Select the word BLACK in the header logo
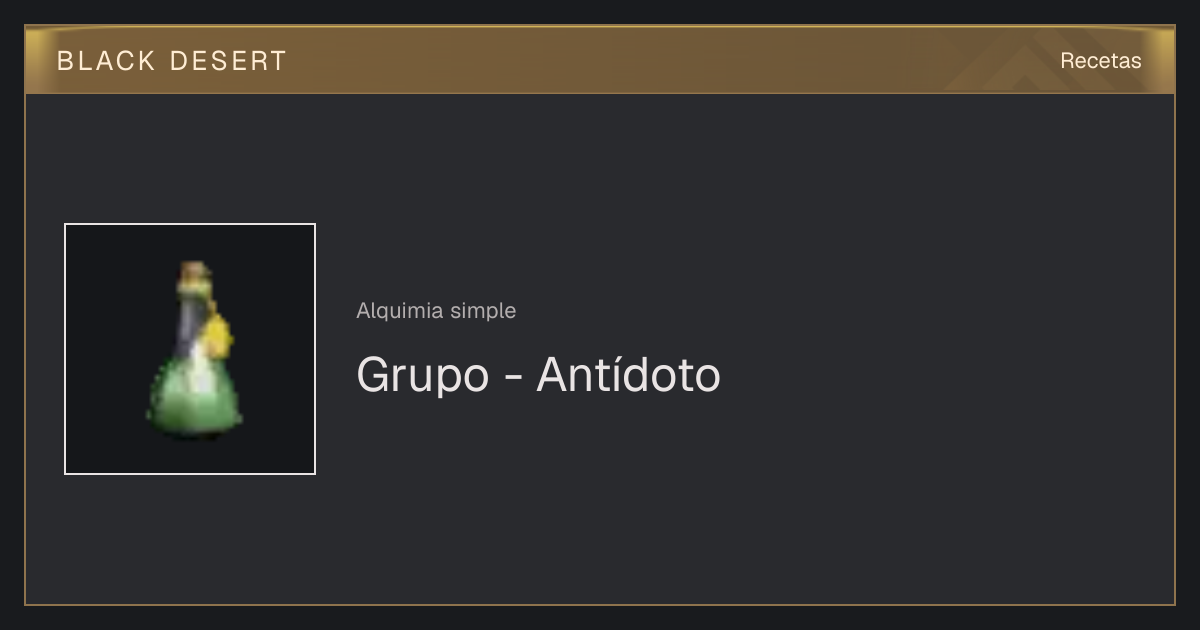This screenshot has height=630, width=1200. (x=106, y=61)
